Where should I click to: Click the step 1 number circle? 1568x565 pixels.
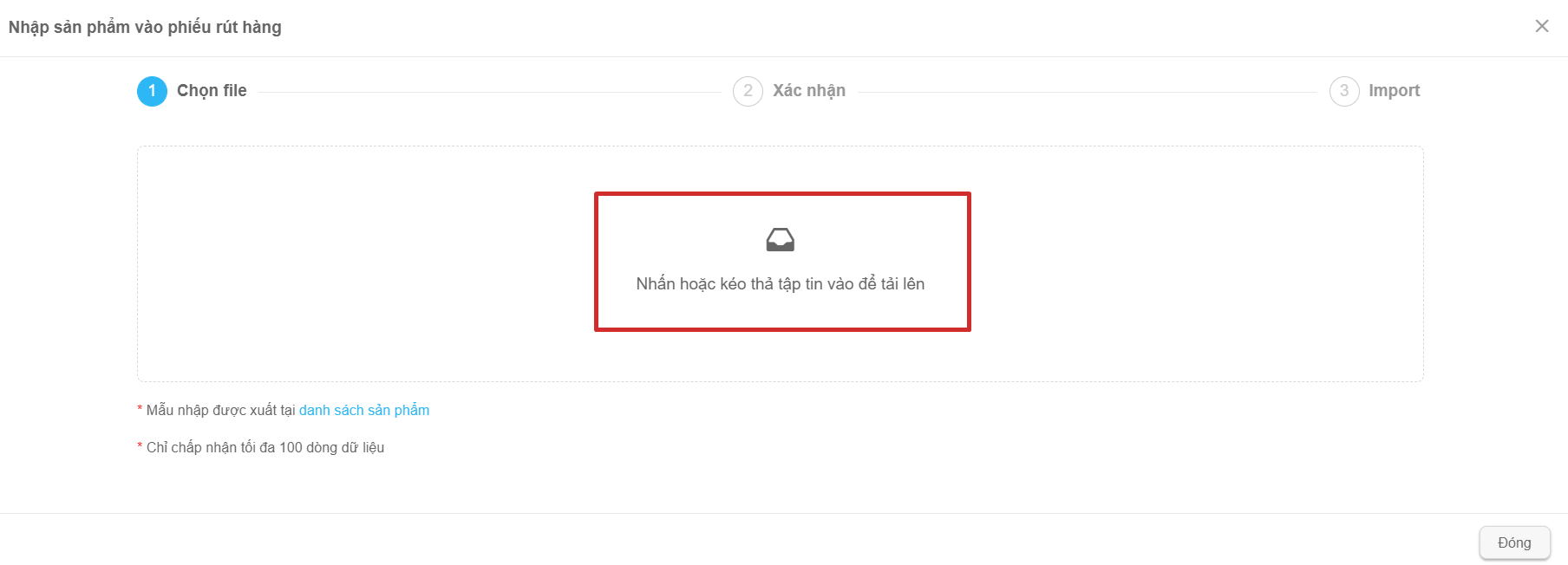pos(152,91)
